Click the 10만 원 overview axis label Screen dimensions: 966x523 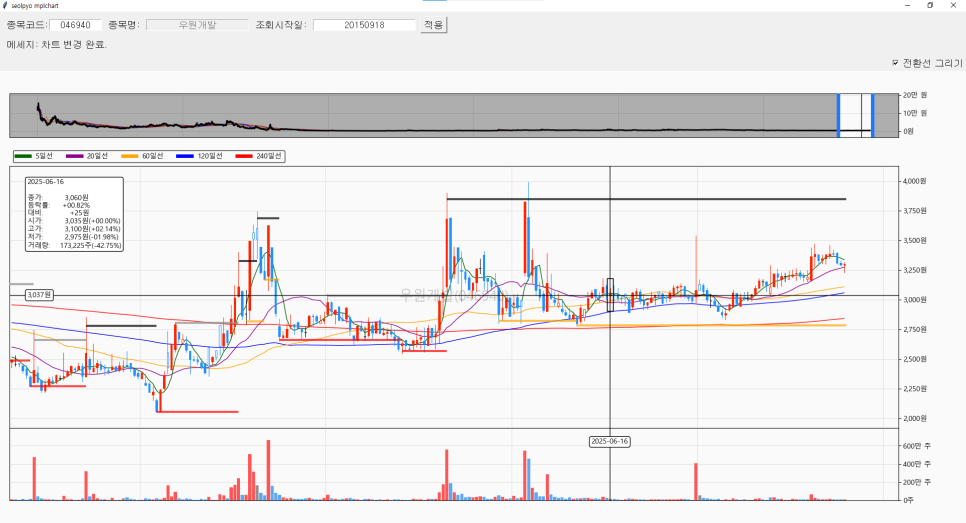(x=915, y=113)
